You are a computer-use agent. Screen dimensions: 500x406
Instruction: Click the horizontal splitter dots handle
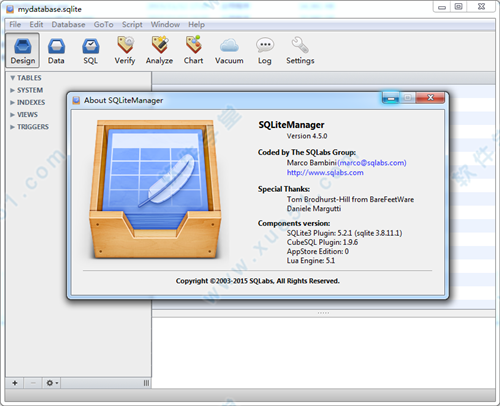pos(323,313)
